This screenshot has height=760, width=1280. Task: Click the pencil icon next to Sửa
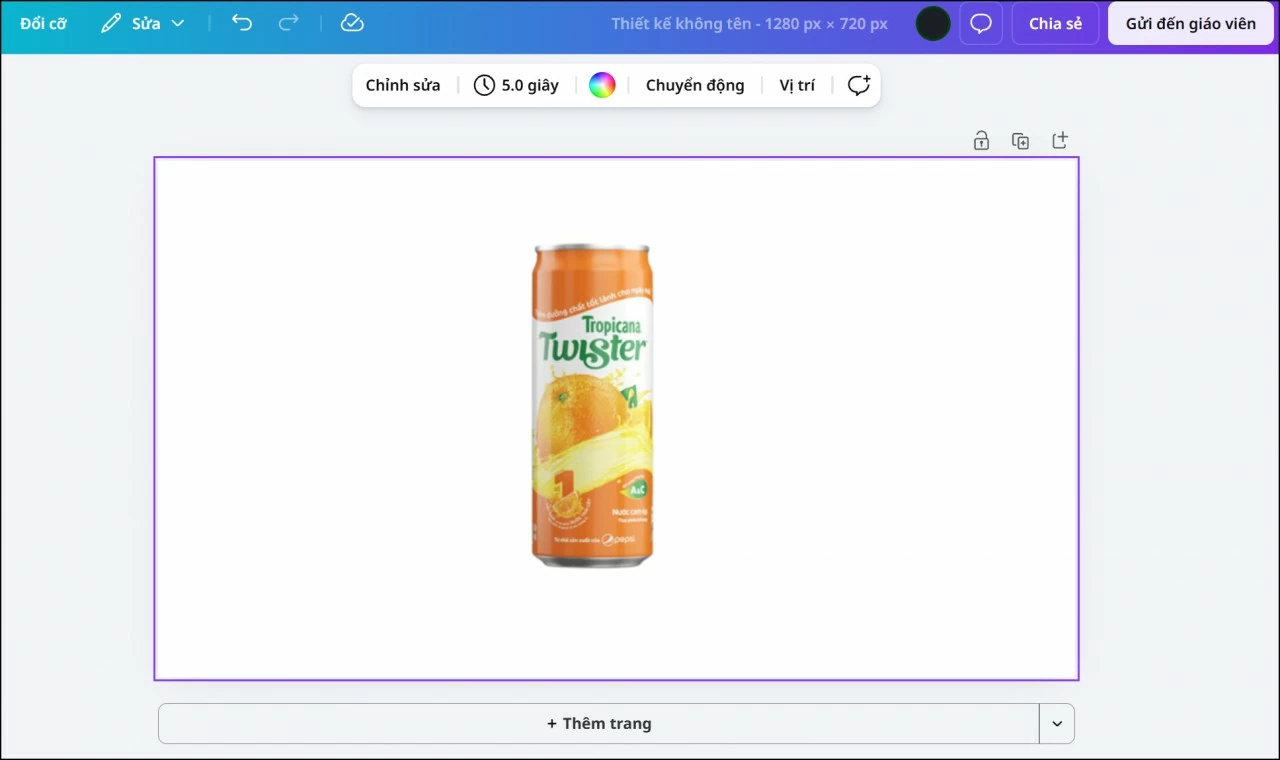click(110, 23)
